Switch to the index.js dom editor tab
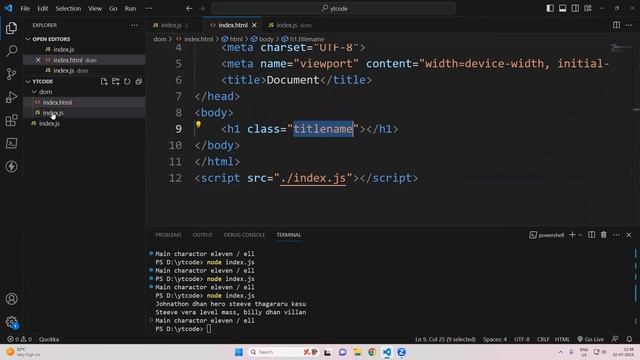Viewport: 640px width, 360px height. tap(293, 25)
